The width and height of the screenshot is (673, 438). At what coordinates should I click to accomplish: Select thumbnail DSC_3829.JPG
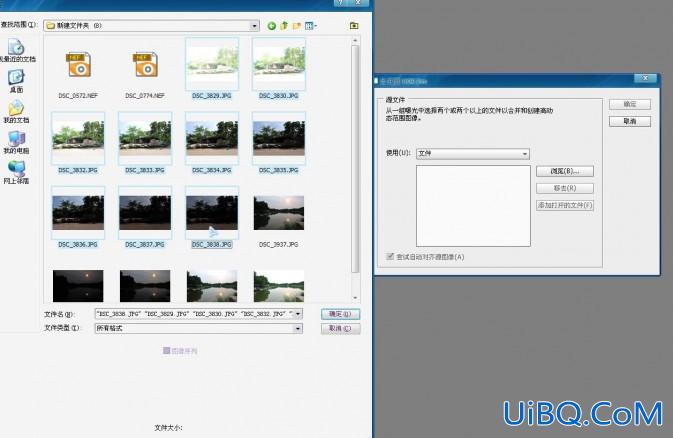[212, 64]
